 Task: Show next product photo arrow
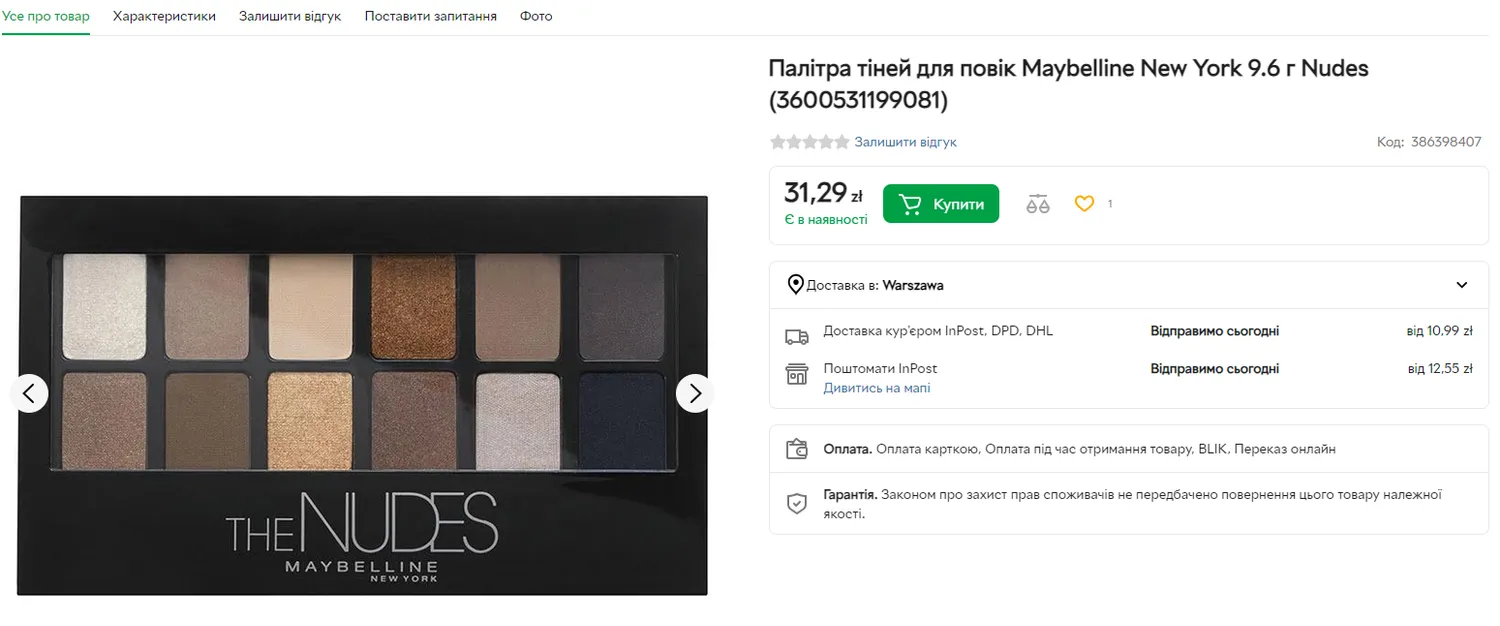(x=694, y=393)
